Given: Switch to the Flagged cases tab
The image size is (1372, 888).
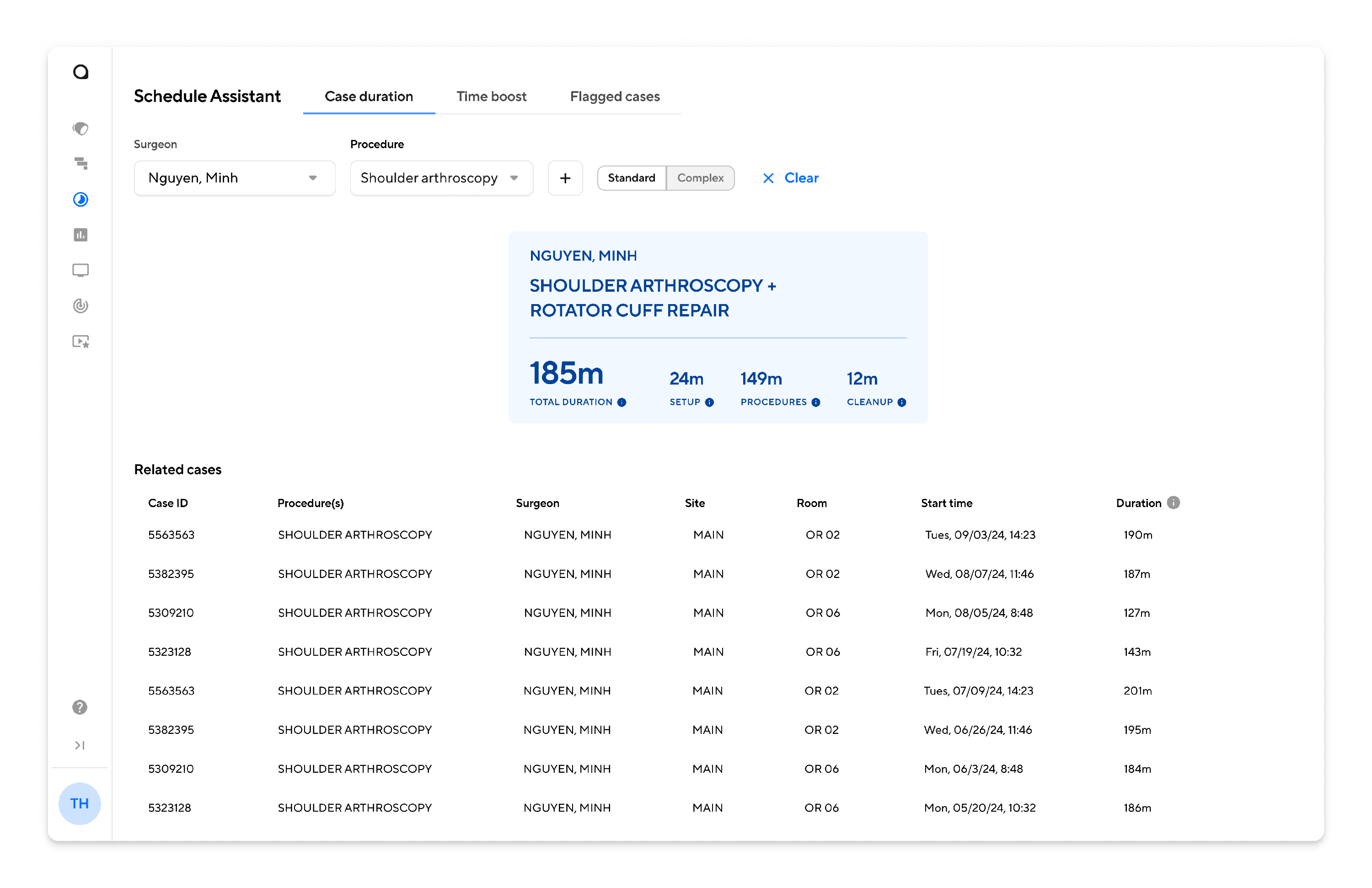Looking at the screenshot, I should pos(615,96).
